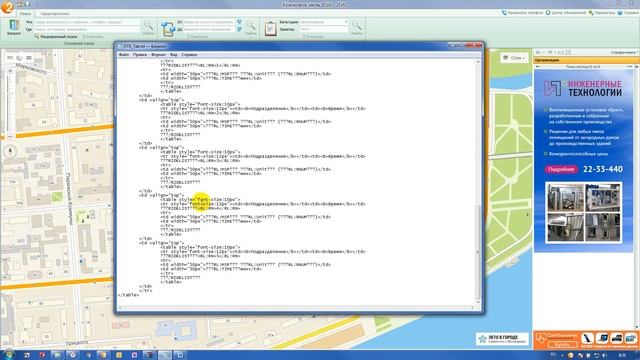640x360 pixels.
Task: Click the route planning icon in 2GIS ribbon
Action: 168,29
